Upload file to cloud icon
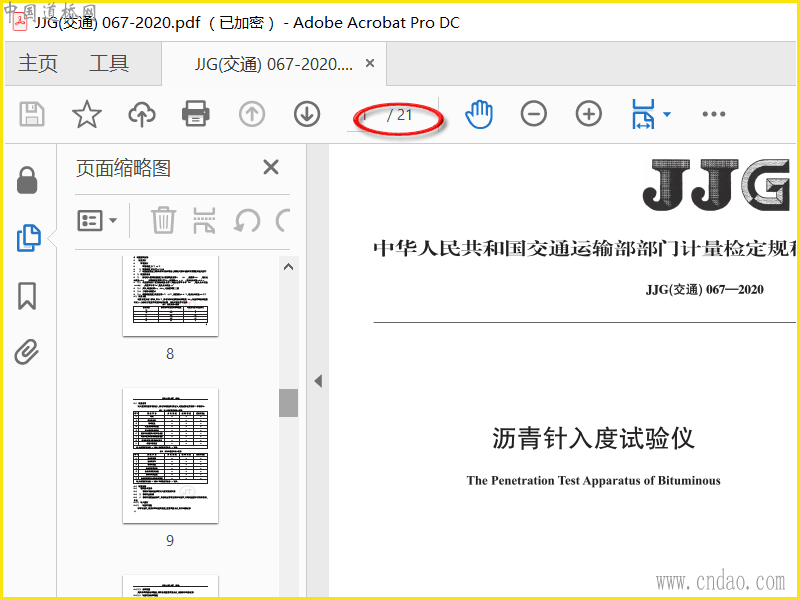The width and height of the screenshot is (800, 600). click(141, 114)
